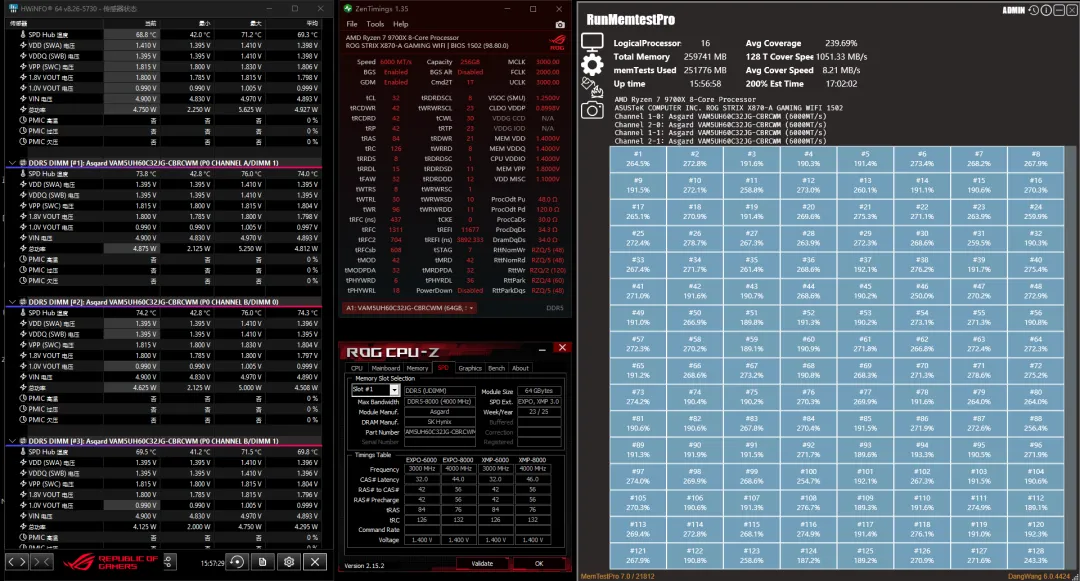Click memtest tile #64 in the grid
Viewport: 1080px width, 581px height.
click(1035, 344)
